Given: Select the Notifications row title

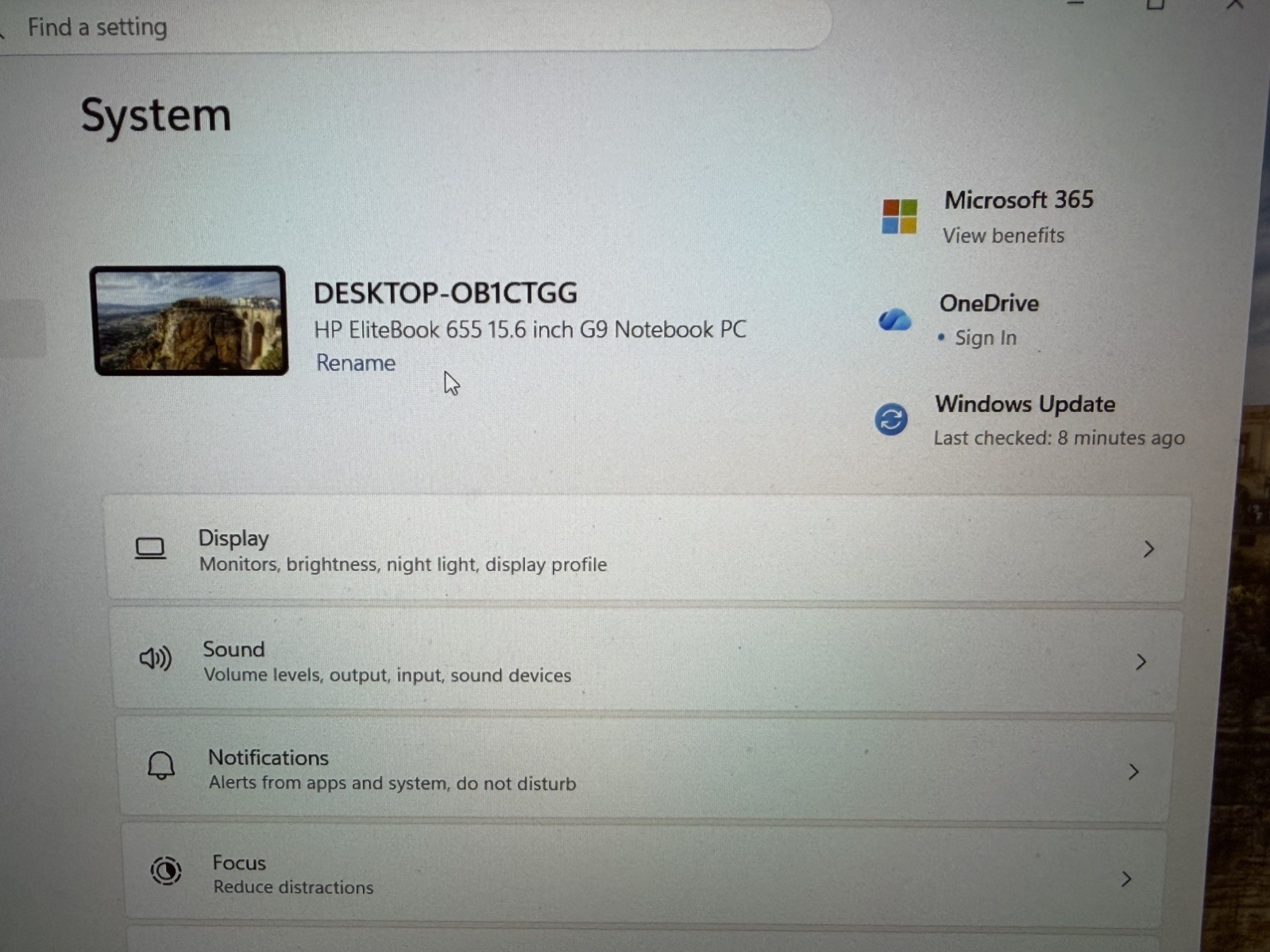Looking at the screenshot, I should point(268,757).
